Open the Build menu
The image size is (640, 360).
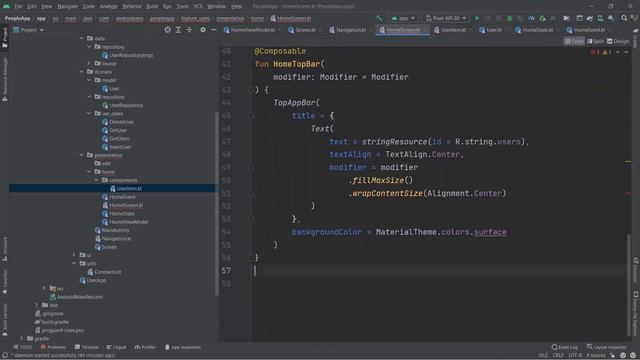pos(152,6)
